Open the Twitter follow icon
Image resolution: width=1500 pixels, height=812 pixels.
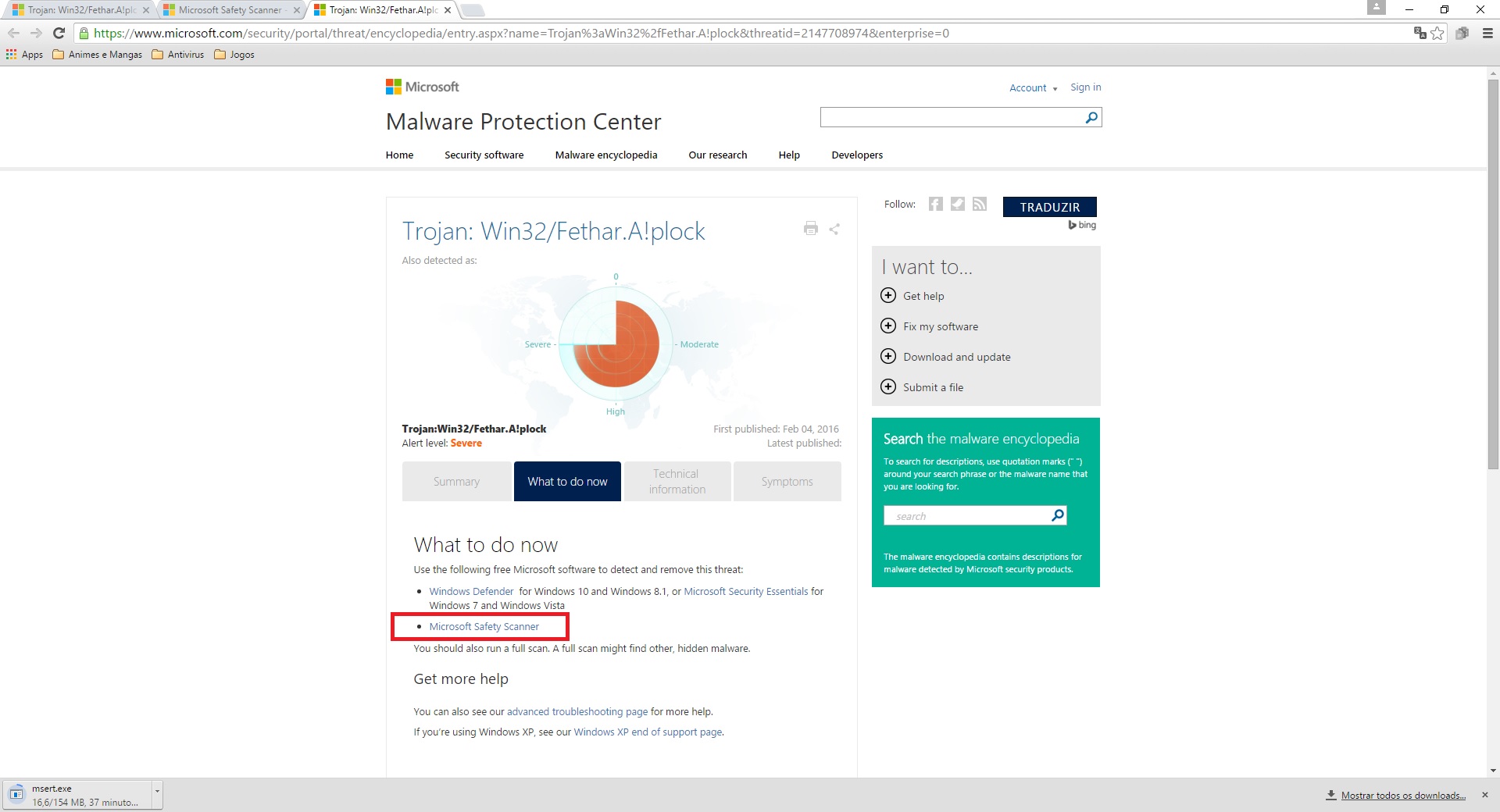[957, 205]
